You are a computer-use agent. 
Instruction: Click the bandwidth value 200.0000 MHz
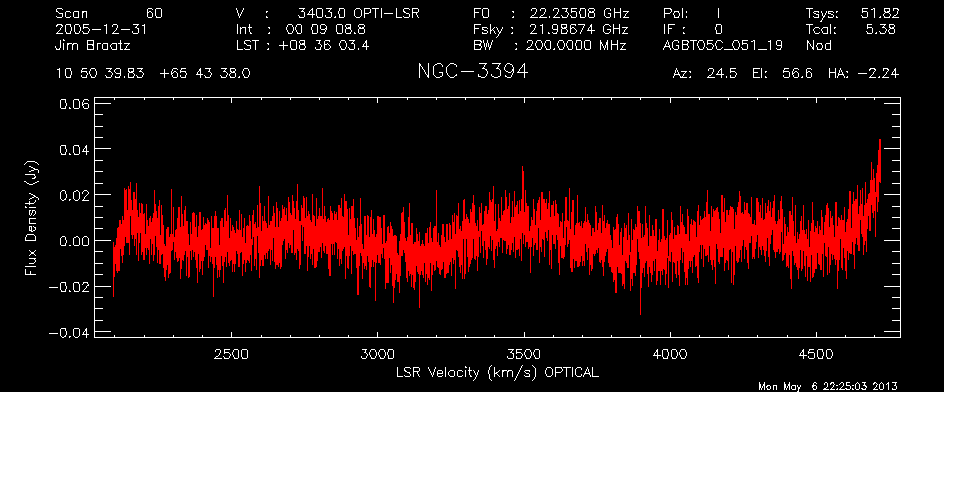coord(575,45)
